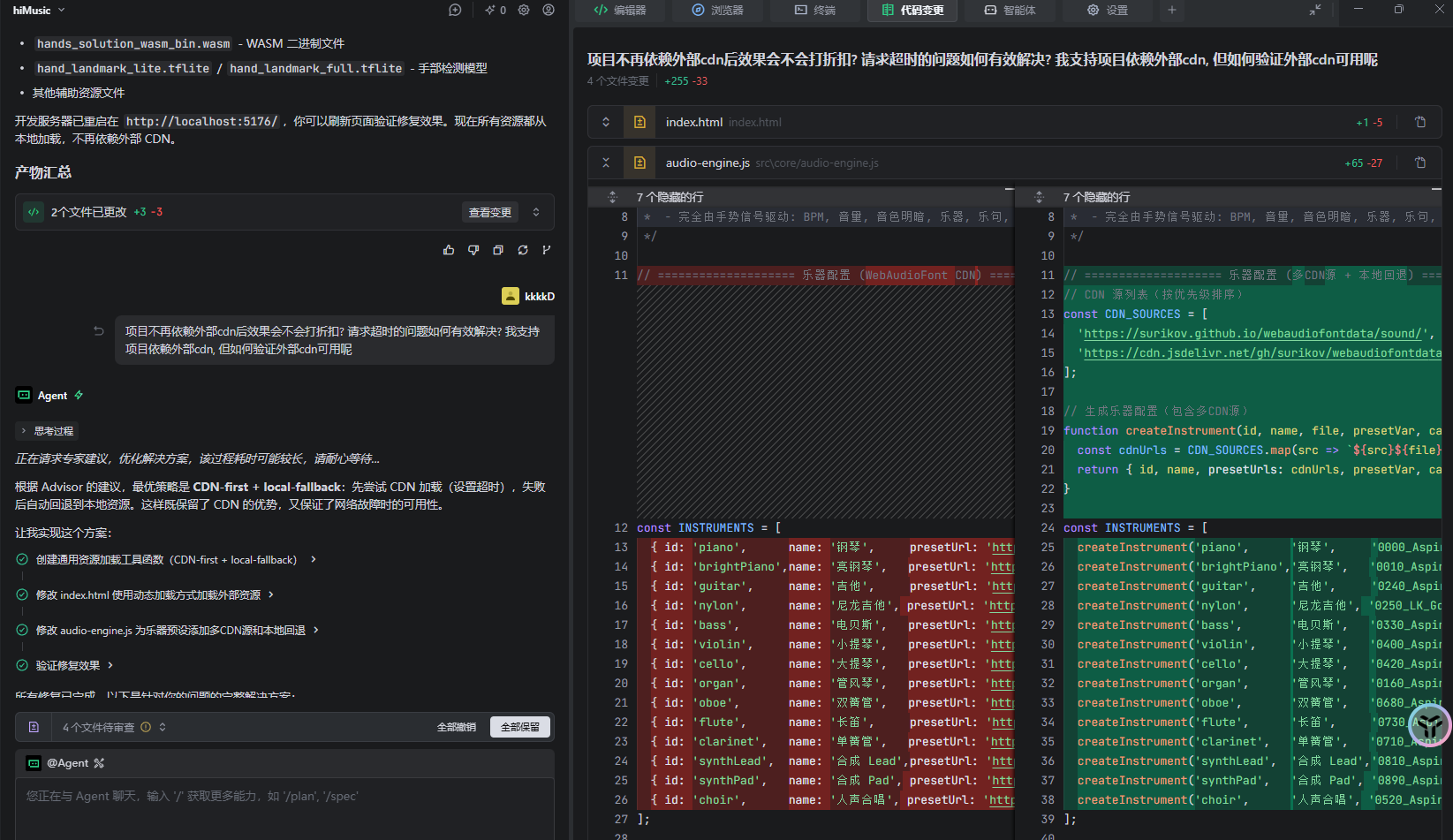Expand the 思考过程 section
This screenshot has width=1453, height=840.
(x=48, y=430)
